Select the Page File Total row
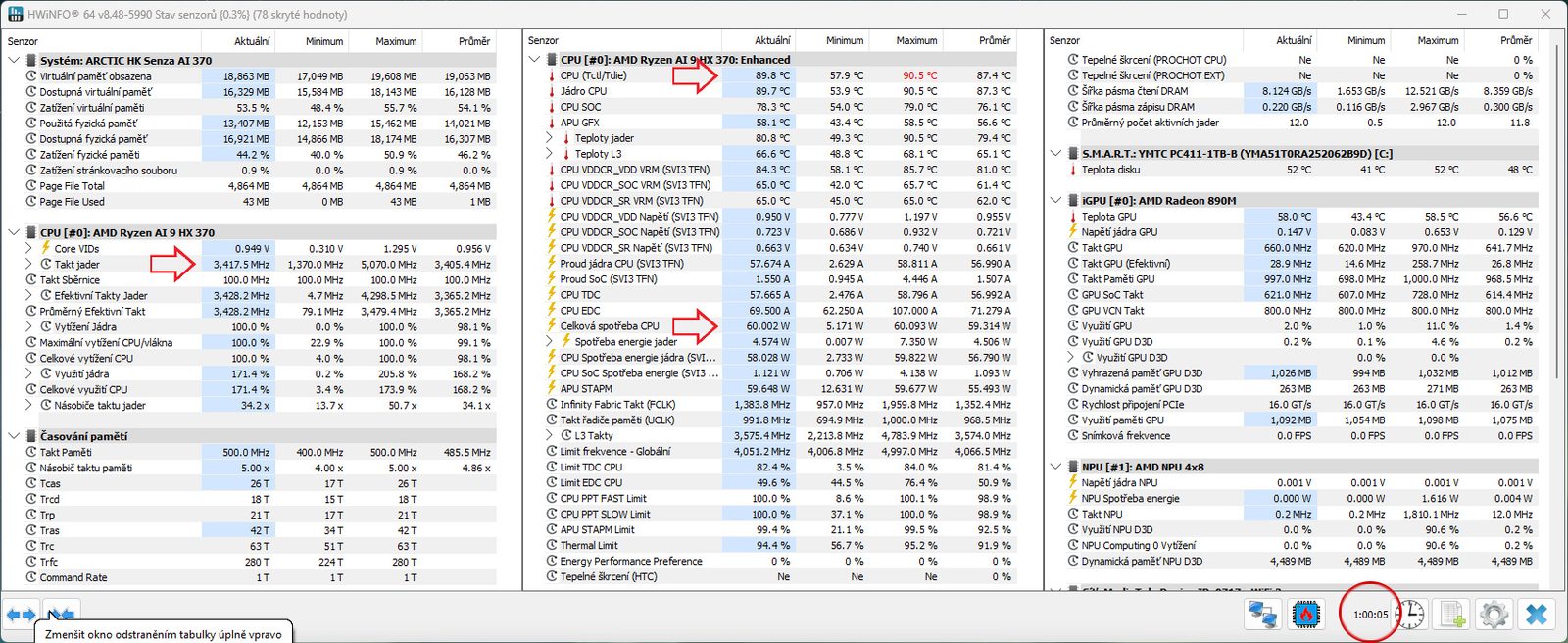 (249, 186)
